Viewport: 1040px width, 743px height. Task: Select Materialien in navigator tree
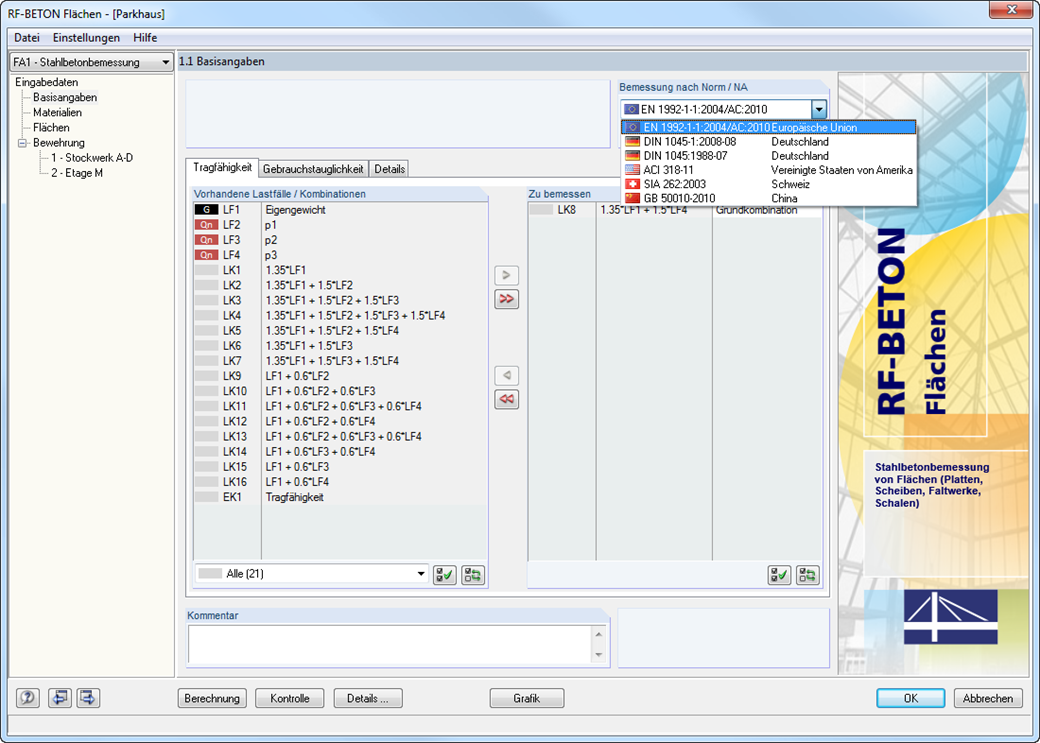(57, 113)
